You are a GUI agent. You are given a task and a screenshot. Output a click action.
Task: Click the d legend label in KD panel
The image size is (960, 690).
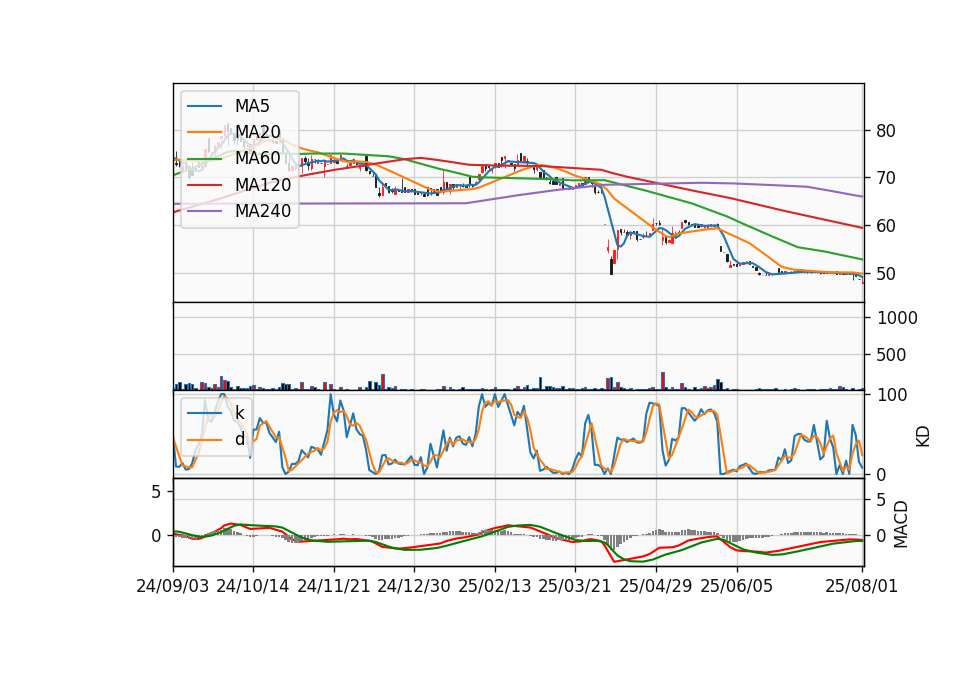click(239, 439)
